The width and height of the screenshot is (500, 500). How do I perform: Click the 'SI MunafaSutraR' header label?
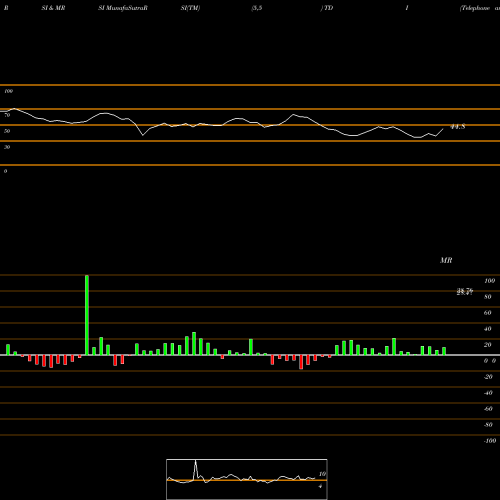coord(123,8)
